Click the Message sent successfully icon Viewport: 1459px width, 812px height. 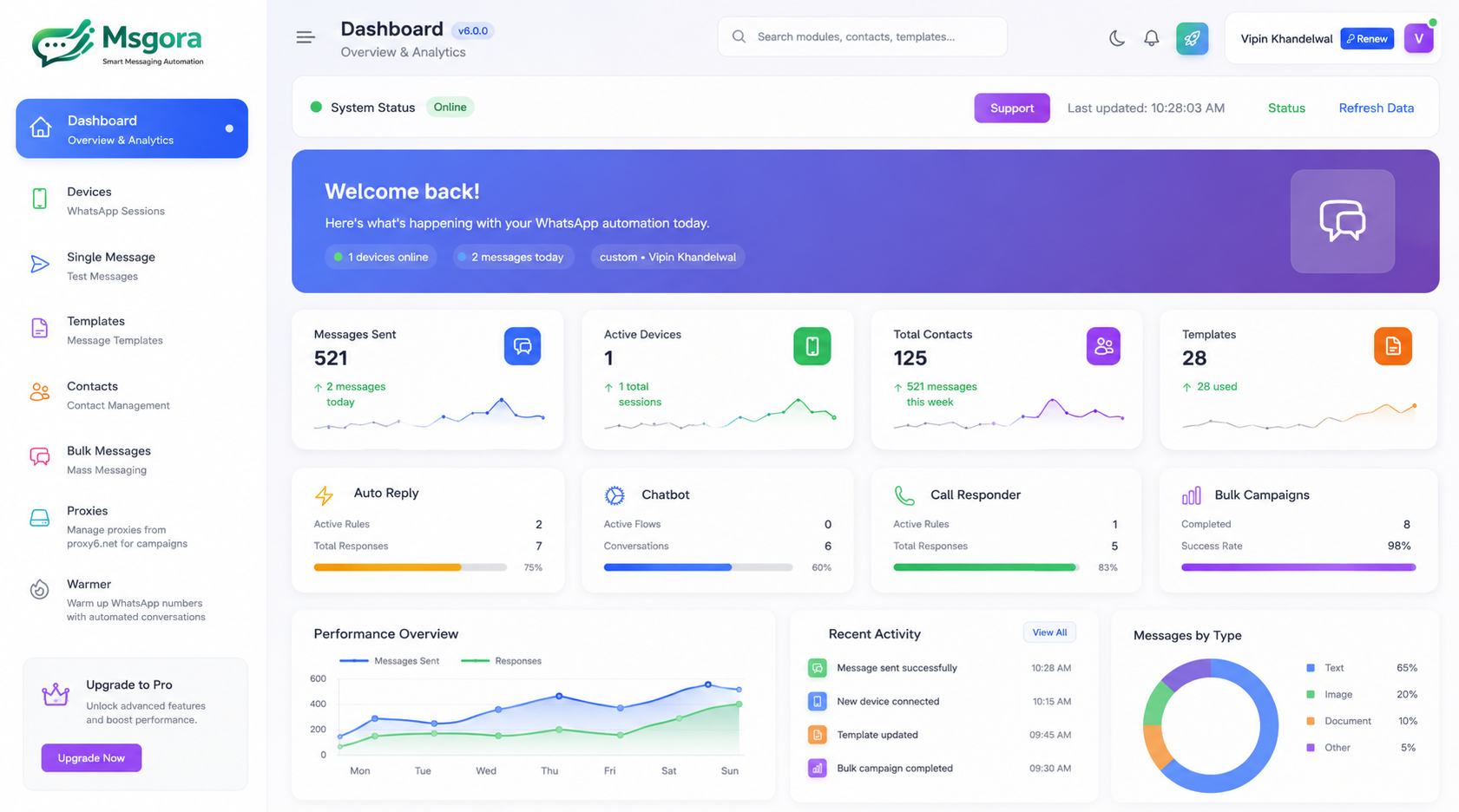pyautogui.click(x=817, y=668)
